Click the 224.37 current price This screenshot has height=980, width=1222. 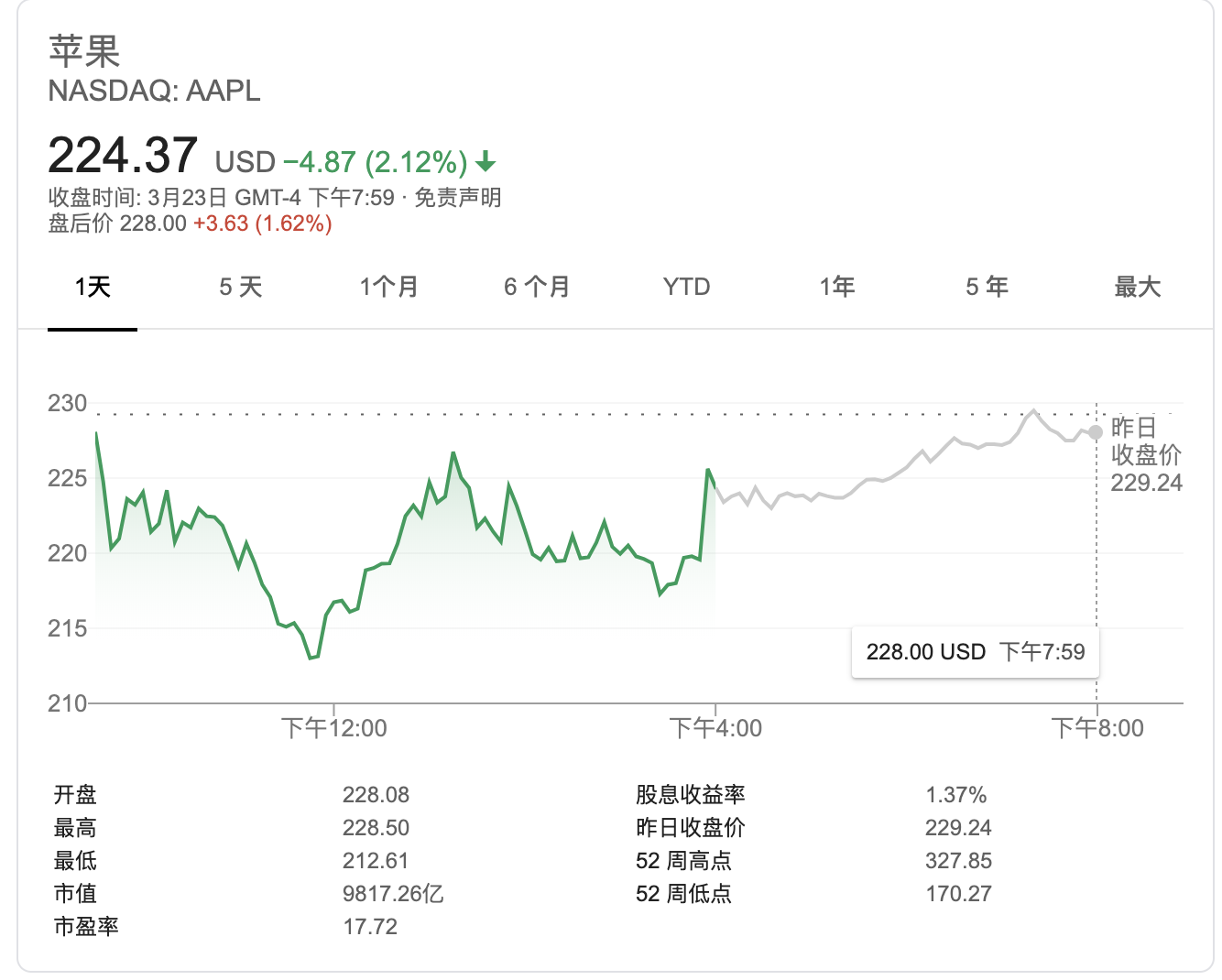pyautogui.click(x=123, y=156)
